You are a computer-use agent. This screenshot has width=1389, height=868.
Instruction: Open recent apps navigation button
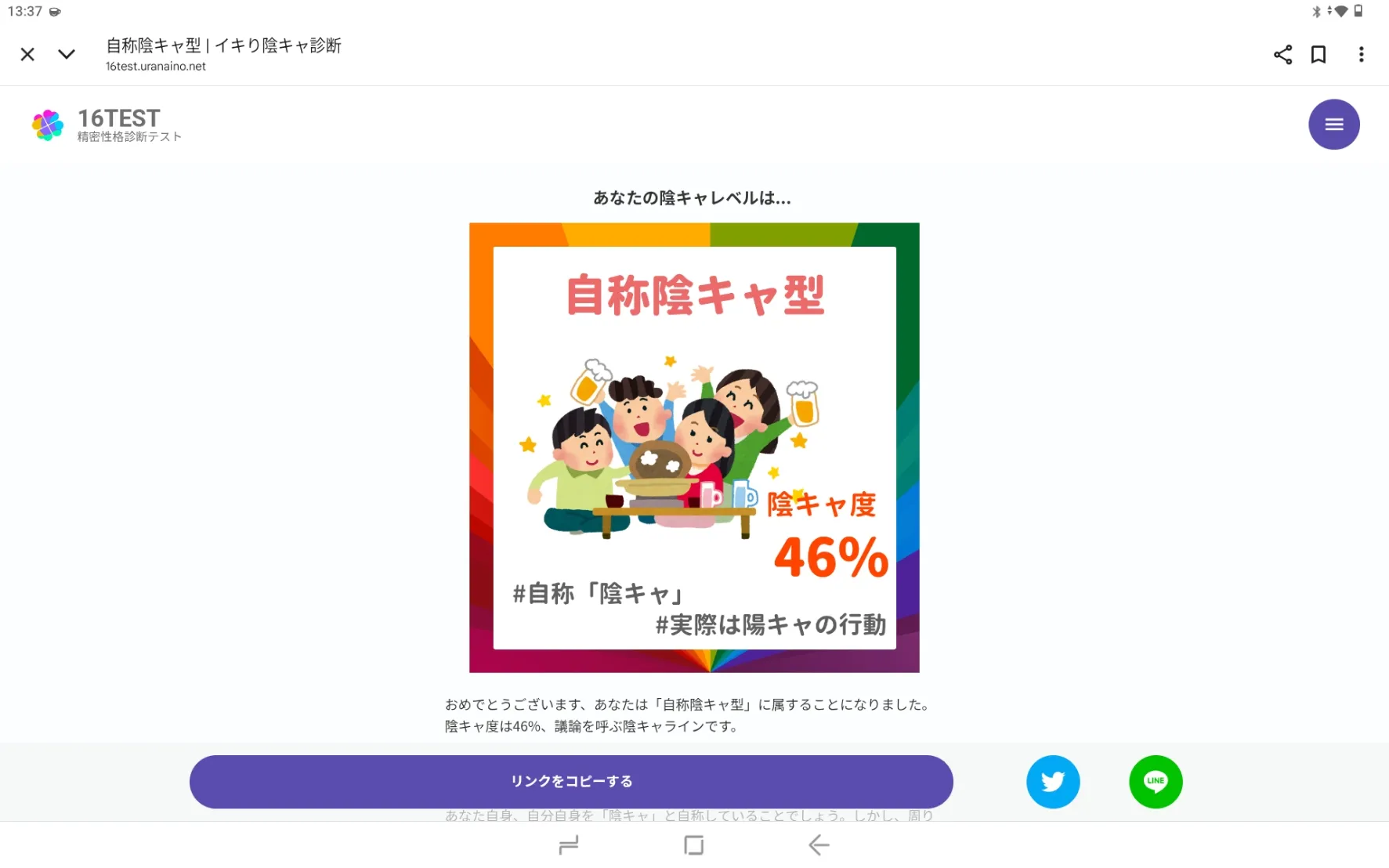pos(569,844)
